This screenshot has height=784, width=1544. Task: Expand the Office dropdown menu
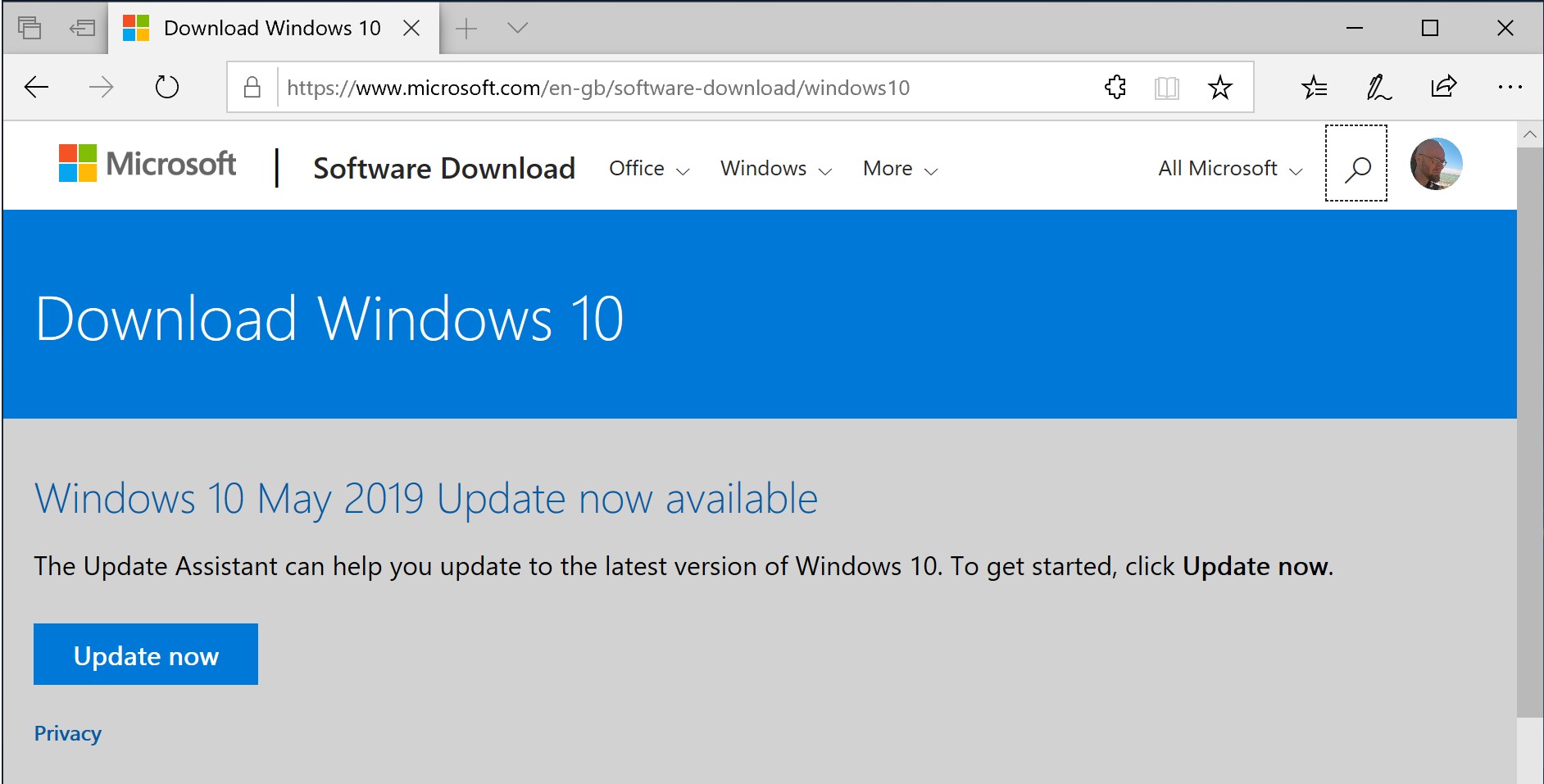[x=648, y=169]
